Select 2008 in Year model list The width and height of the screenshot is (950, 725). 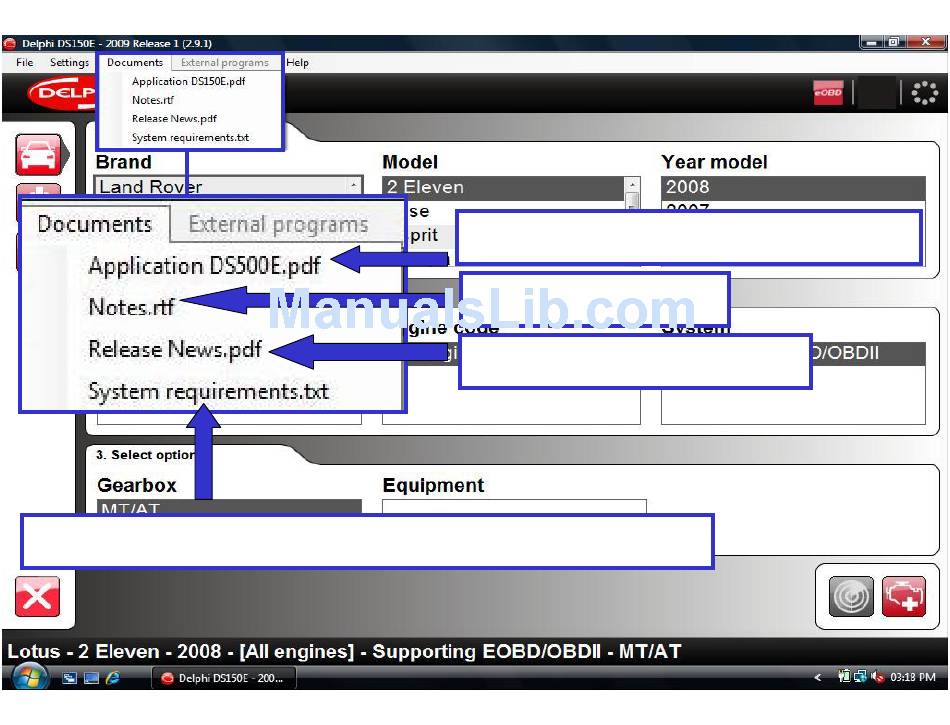[x=793, y=187]
